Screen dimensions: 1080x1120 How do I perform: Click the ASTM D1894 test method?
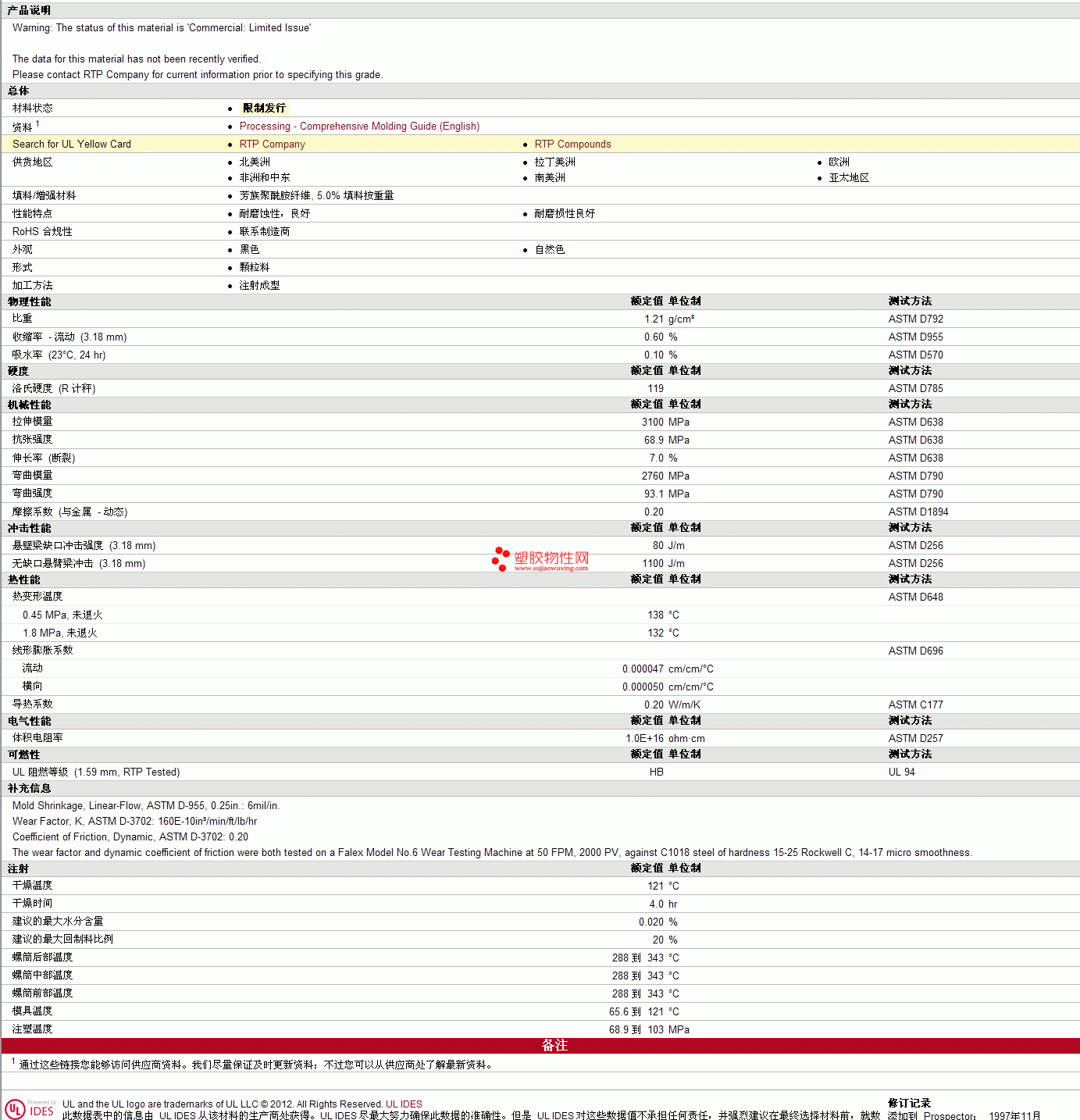(x=918, y=512)
